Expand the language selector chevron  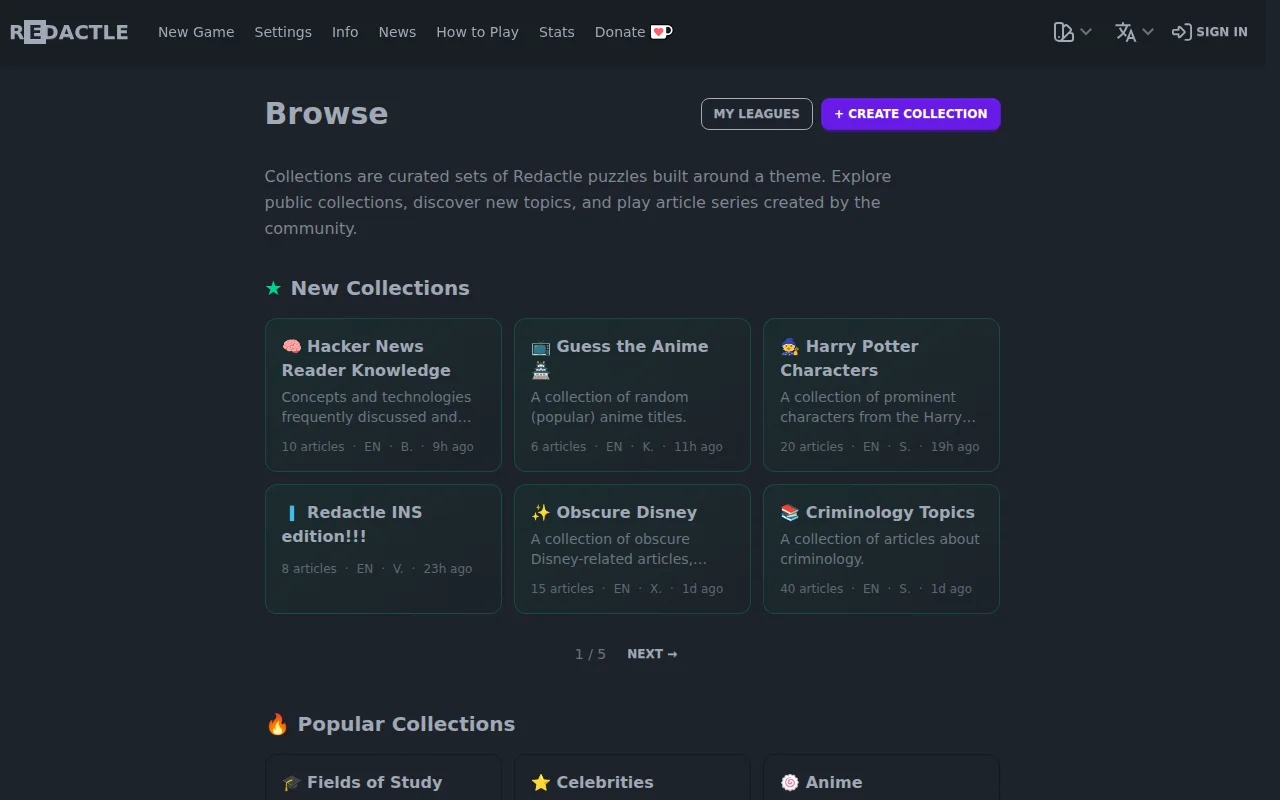click(x=1148, y=32)
